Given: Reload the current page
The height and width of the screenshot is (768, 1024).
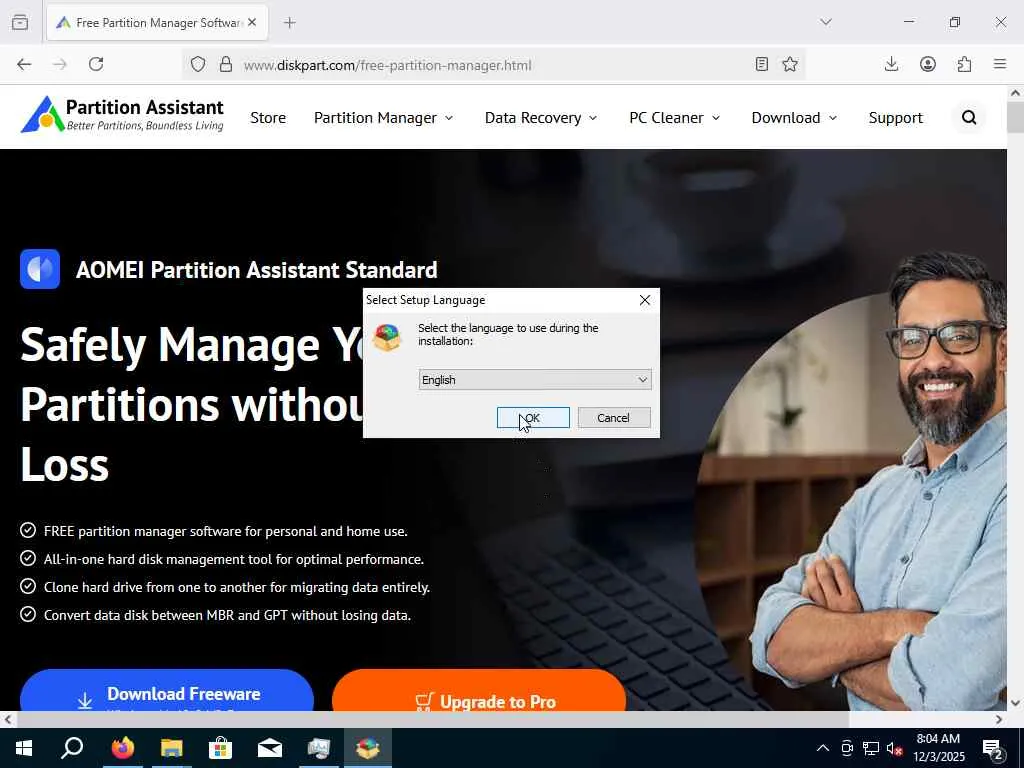Looking at the screenshot, I should pyautogui.click(x=96, y=64).
